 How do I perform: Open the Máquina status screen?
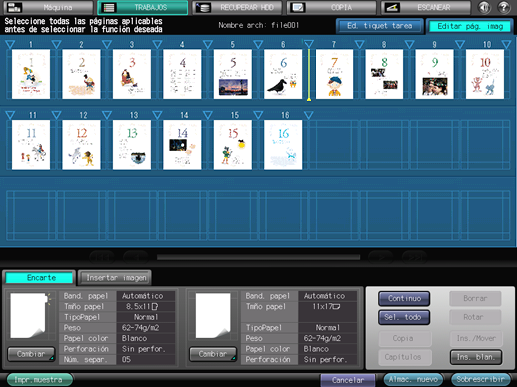click(x=48, y=7)
